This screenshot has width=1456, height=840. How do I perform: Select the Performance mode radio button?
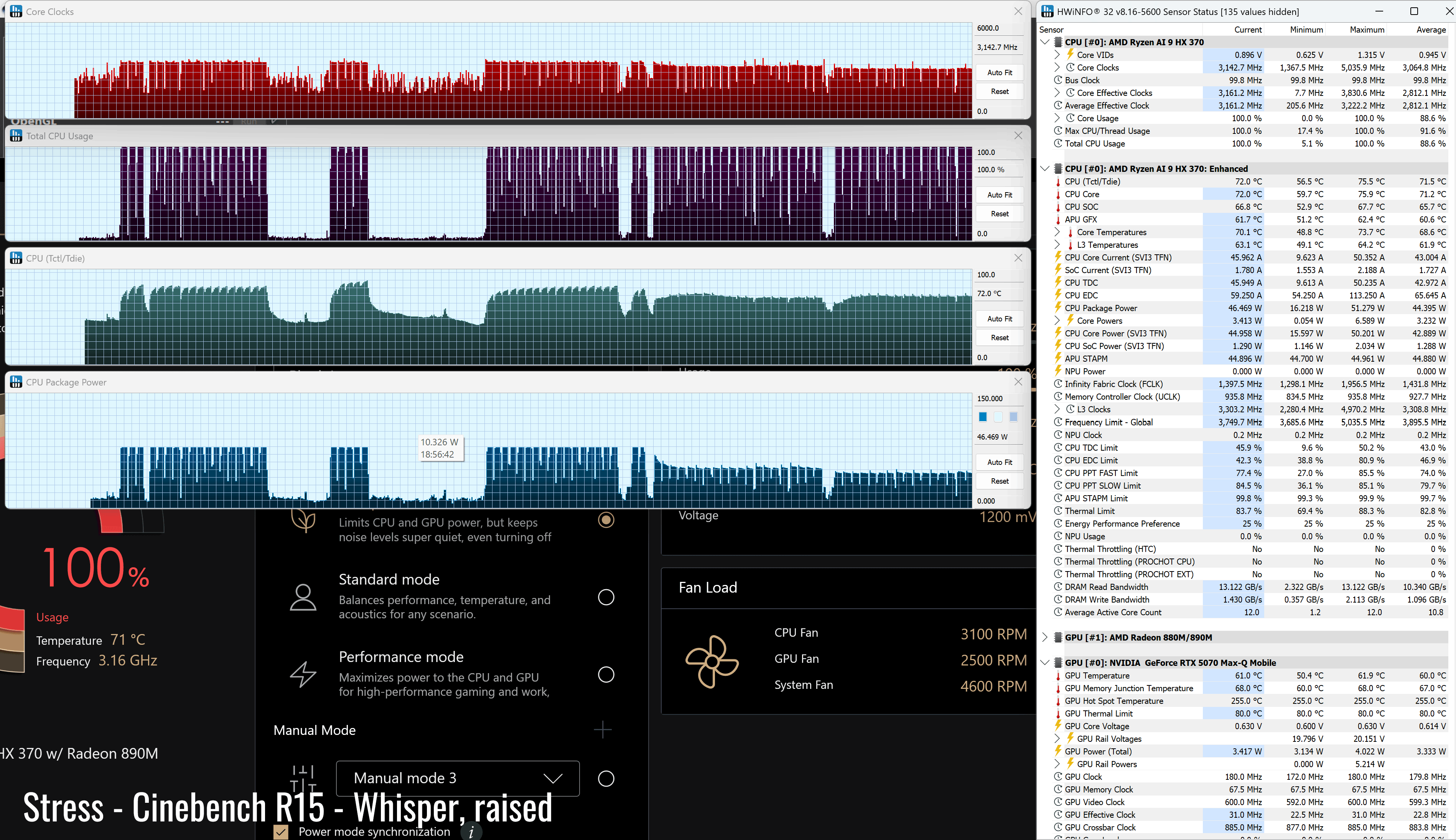point(606,674)
